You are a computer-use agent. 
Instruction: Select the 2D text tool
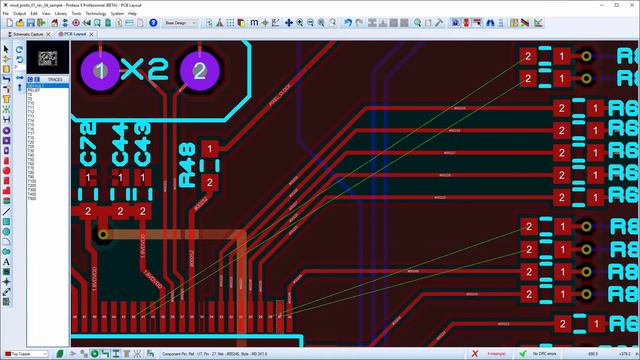(x=6, y=262)
